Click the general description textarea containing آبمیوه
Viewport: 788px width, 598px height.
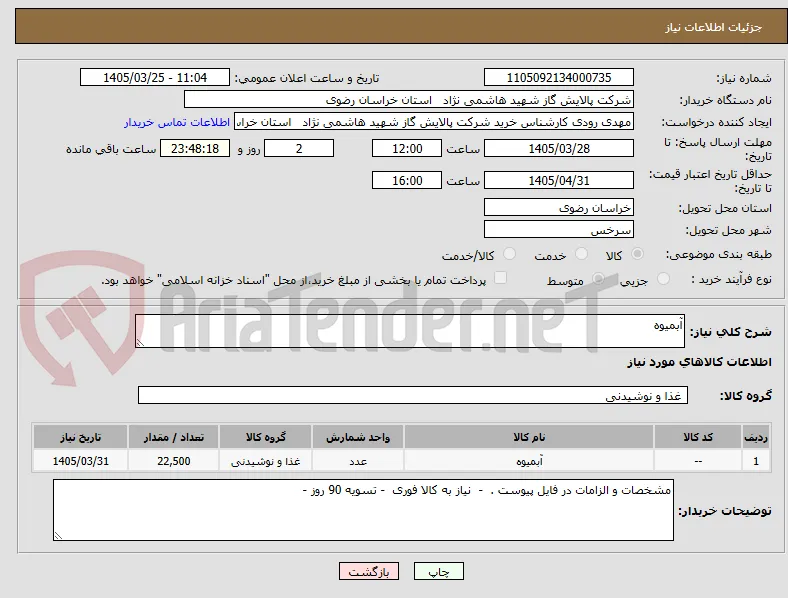click(410, 331)
